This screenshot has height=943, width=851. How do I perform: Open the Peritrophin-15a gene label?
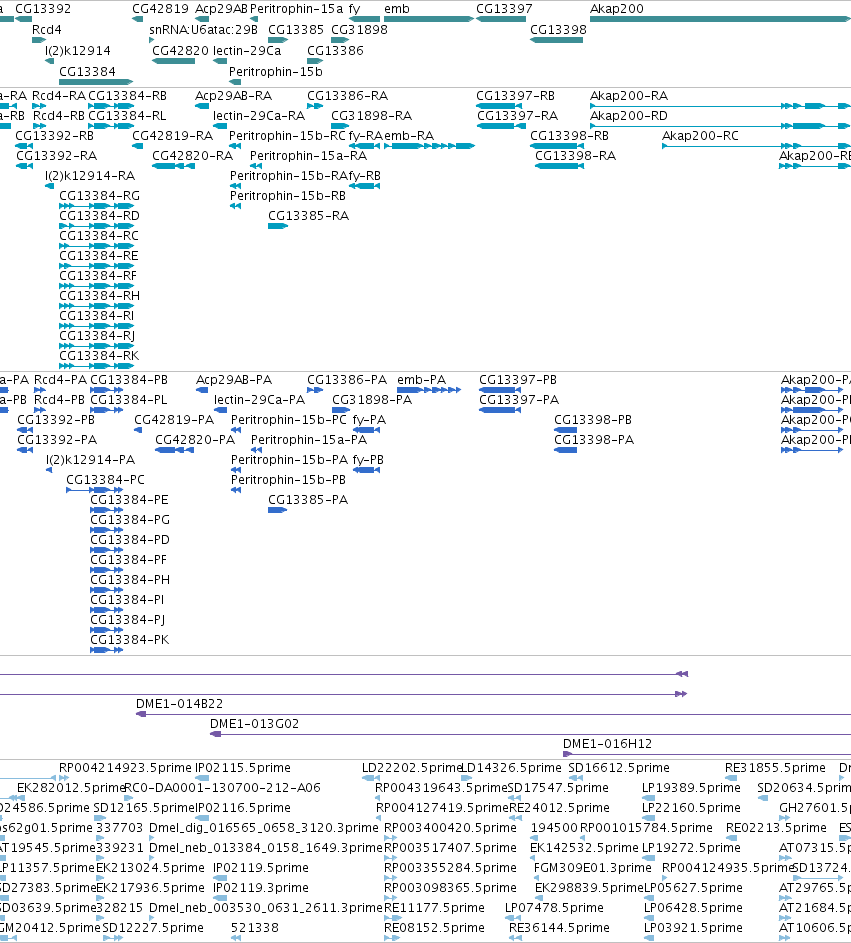coord(296,9)
